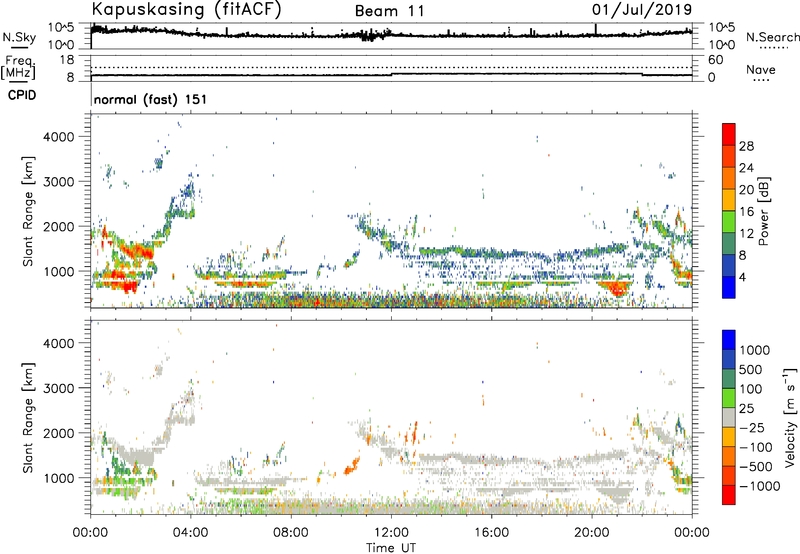Click the '60' tick on Nave axis

point(715,60)
